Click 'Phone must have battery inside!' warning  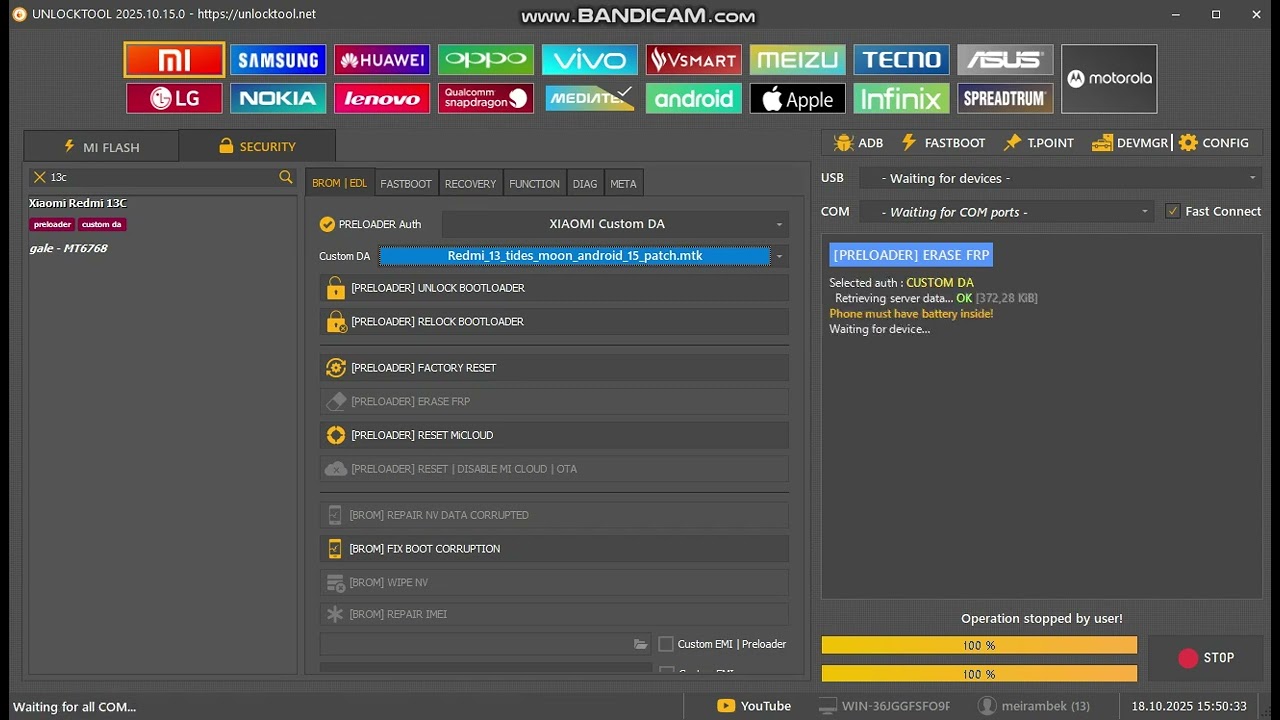pyautogui.click(x=911, y=314)
